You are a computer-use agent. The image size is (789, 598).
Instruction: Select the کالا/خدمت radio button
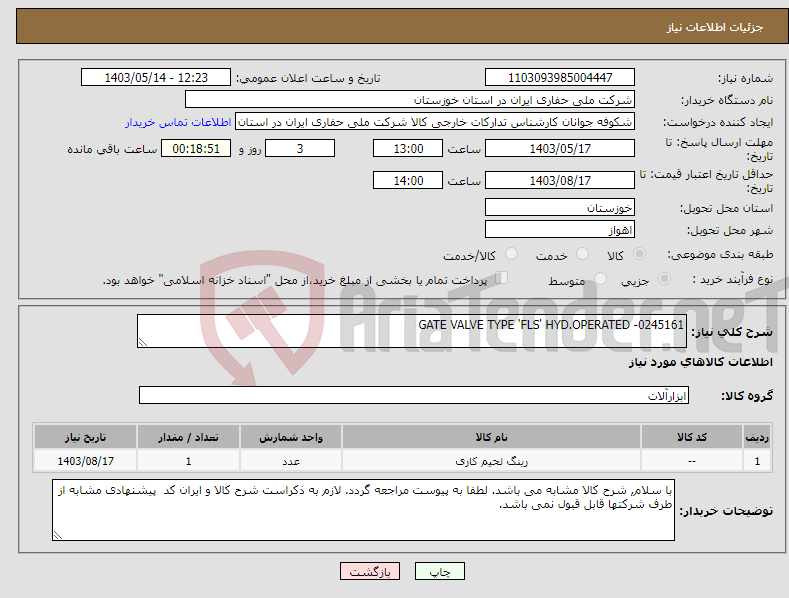pos(511,254)
